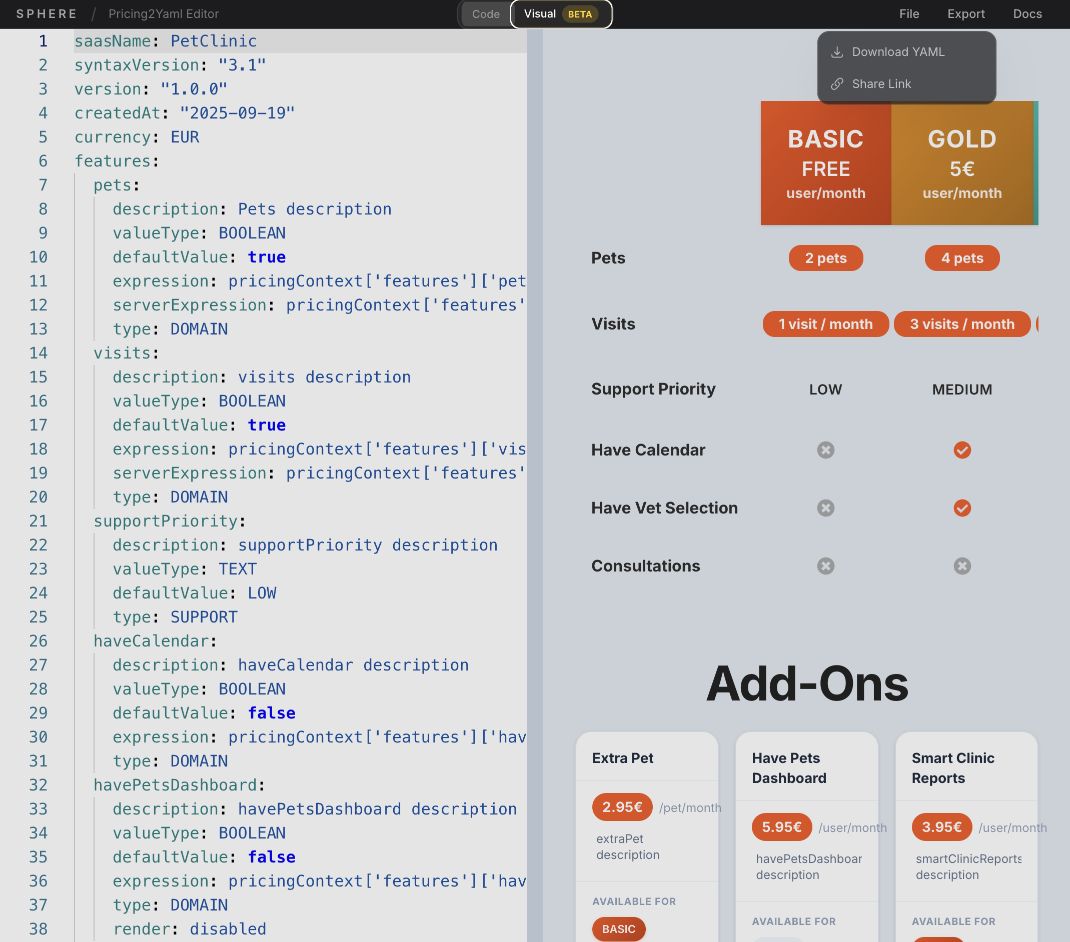Switch to the Visual BETA tab

click(x=561, y=14)
